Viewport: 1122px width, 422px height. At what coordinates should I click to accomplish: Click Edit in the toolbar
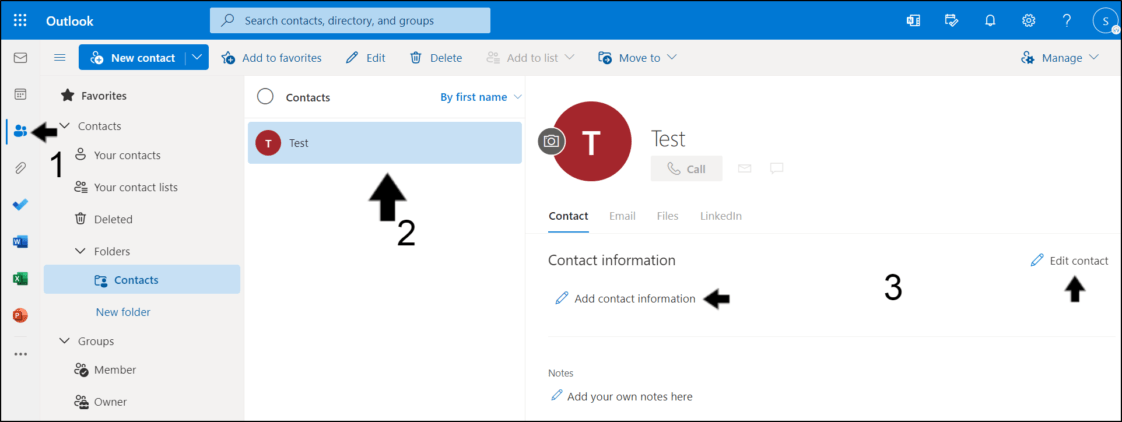pos(366,58)
